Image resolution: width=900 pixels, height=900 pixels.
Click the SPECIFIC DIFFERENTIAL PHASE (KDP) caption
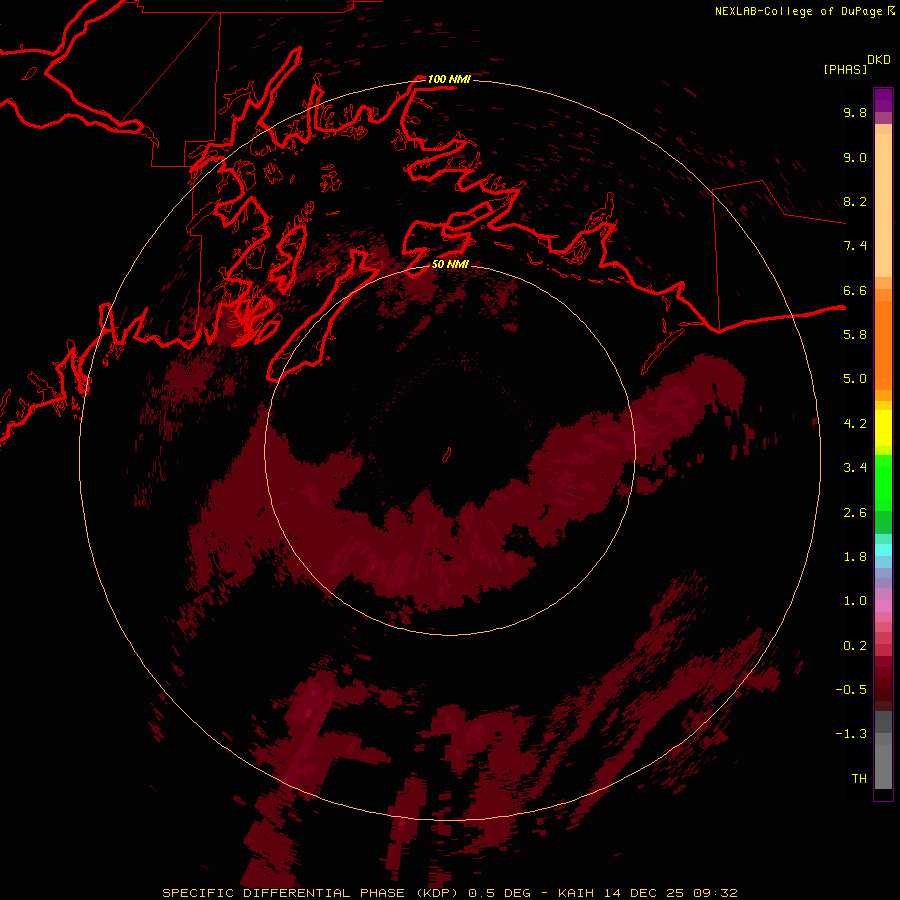tap(311, 893)
